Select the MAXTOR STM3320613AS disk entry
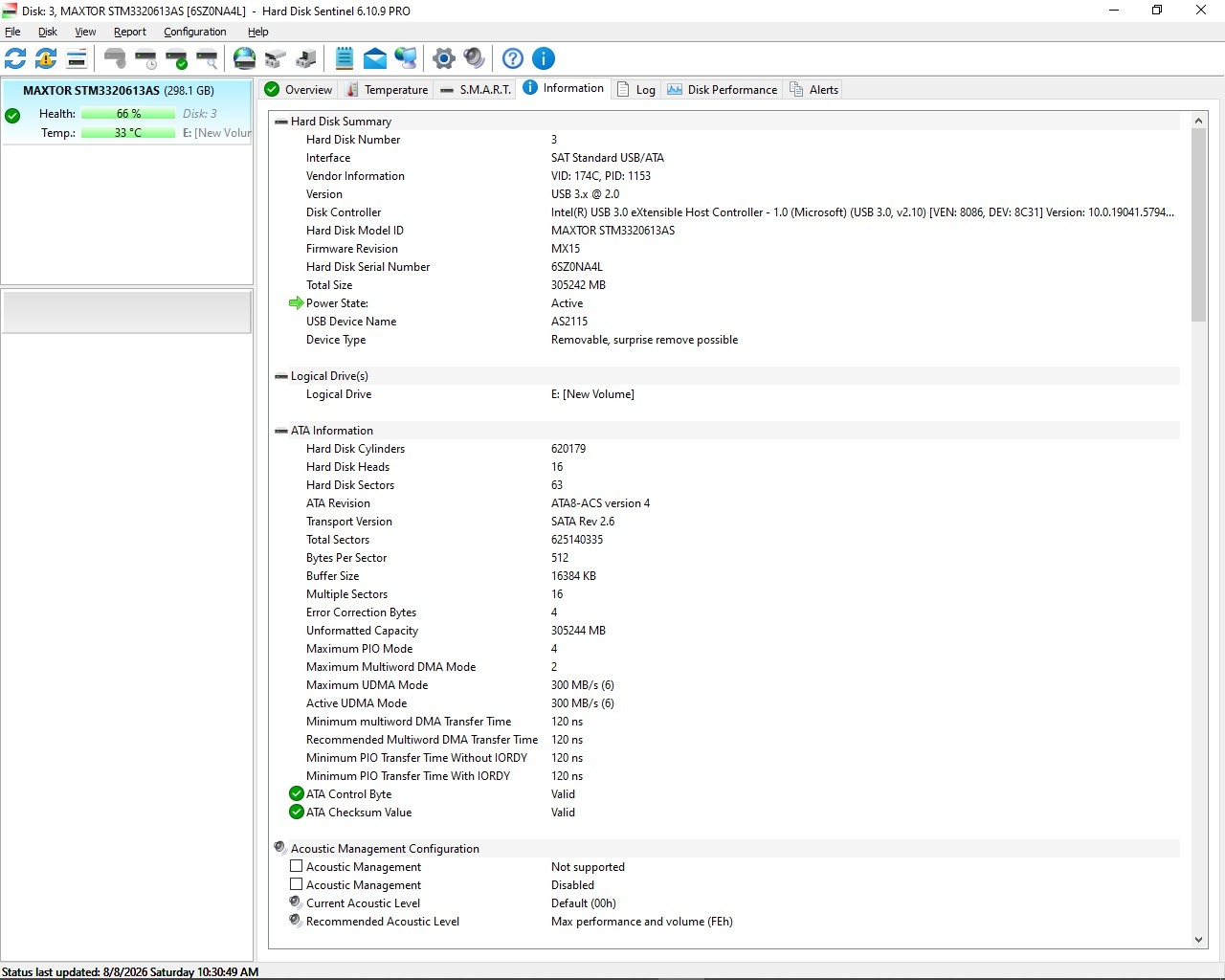 tap(127, 111)
